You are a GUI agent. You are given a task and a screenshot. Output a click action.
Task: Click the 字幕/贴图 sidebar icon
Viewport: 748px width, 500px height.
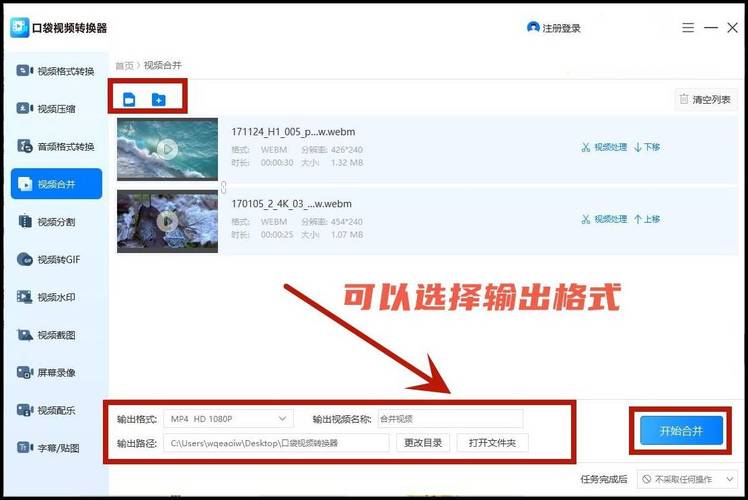click(x=24, y=448)
